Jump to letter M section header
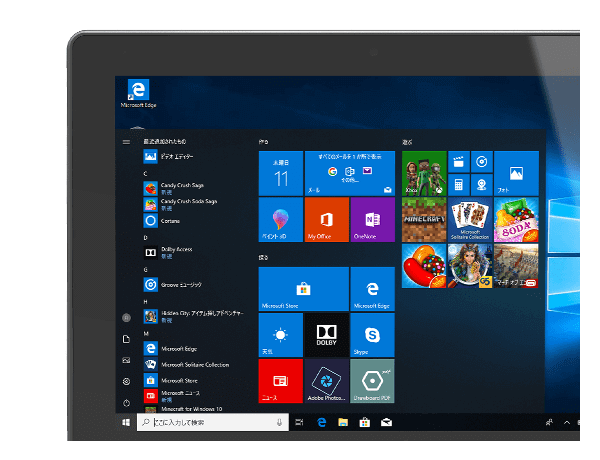 pyautogui.click(x=146, y=334)
